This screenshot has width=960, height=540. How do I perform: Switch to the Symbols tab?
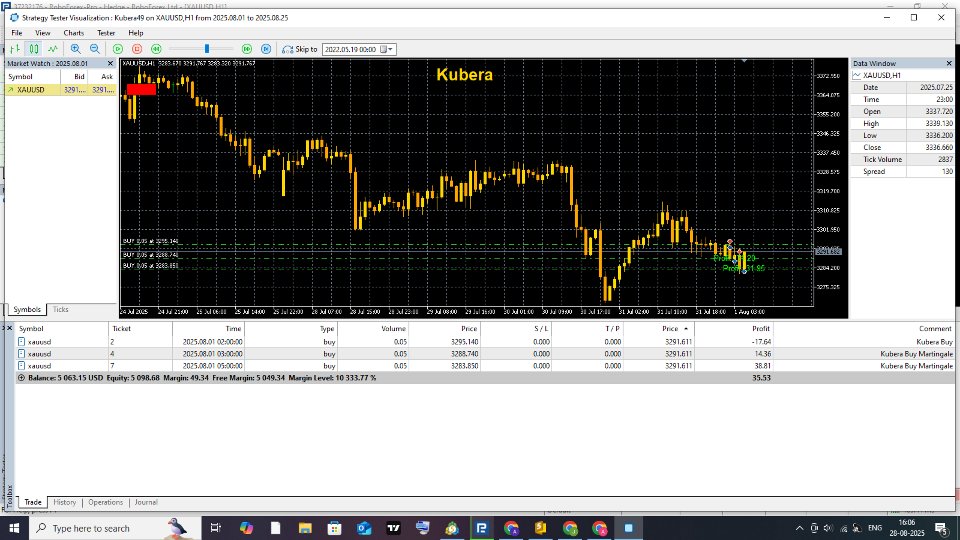click(x=27, y=310)
